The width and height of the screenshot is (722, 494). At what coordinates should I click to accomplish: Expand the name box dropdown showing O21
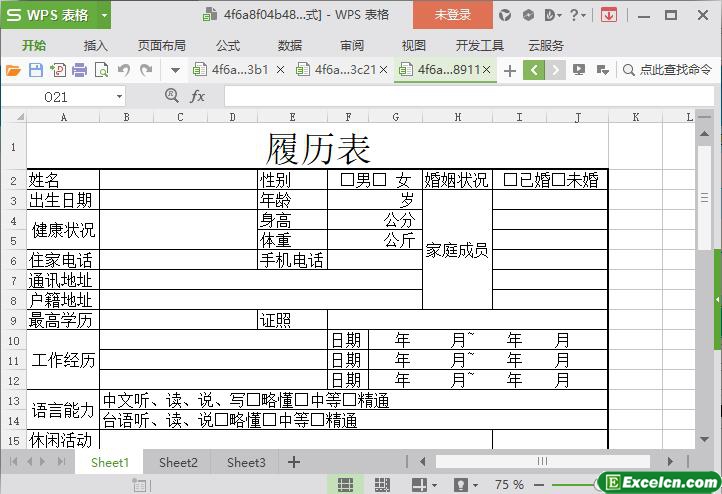click(x=119, y=97)
